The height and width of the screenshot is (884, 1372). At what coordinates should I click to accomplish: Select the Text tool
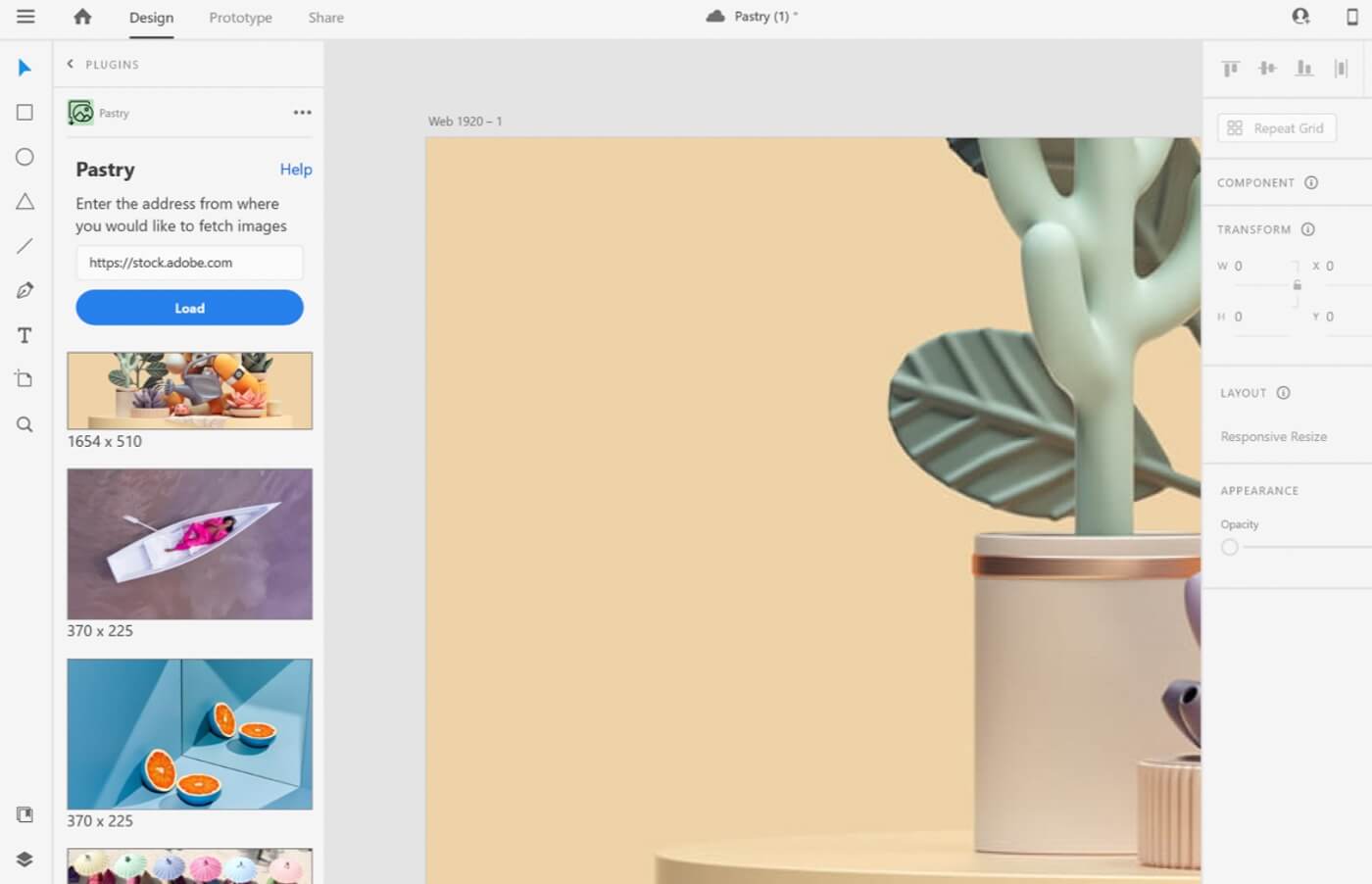pos(24,335)
